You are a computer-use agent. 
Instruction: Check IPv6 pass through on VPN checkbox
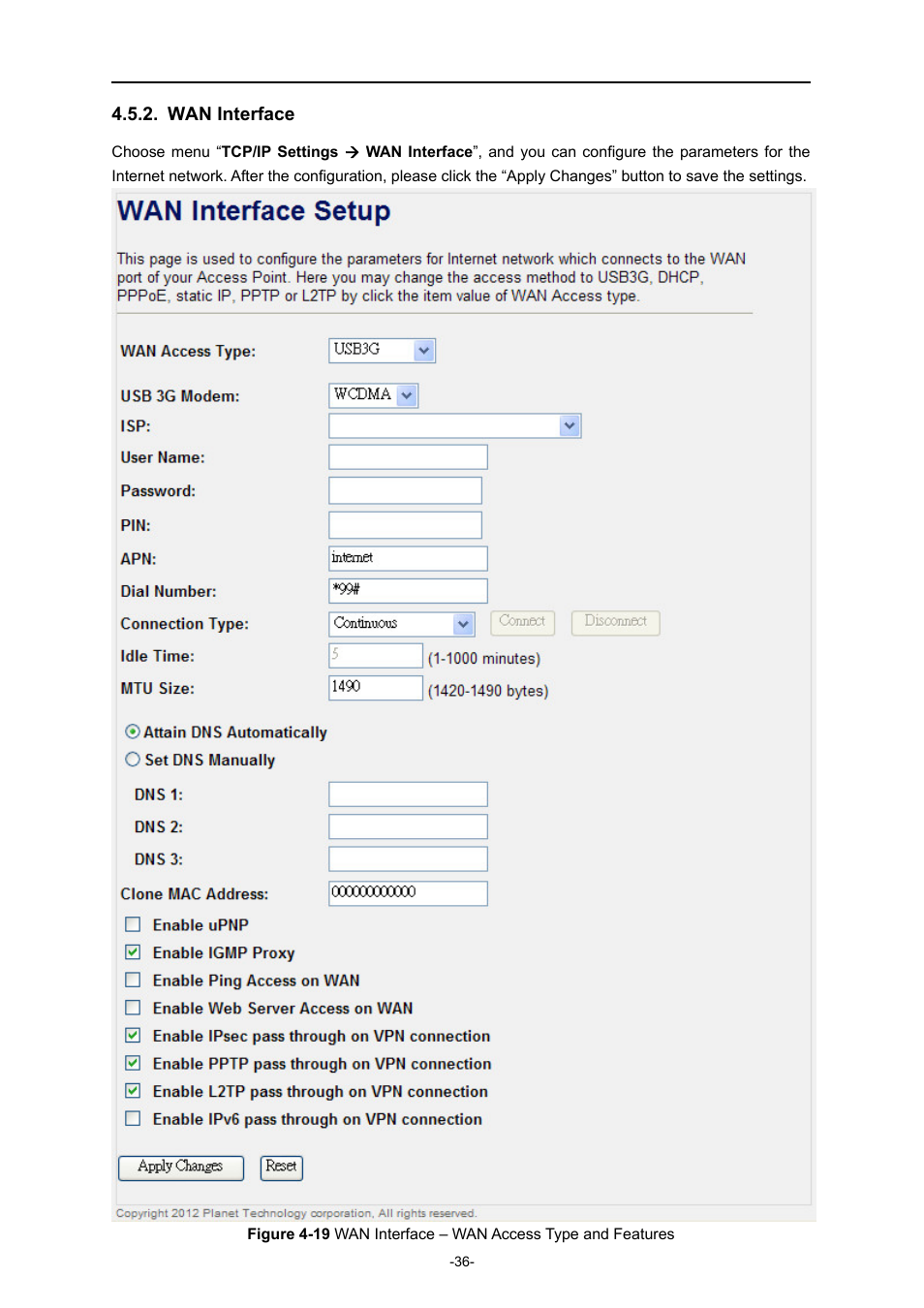(133, 1118)
